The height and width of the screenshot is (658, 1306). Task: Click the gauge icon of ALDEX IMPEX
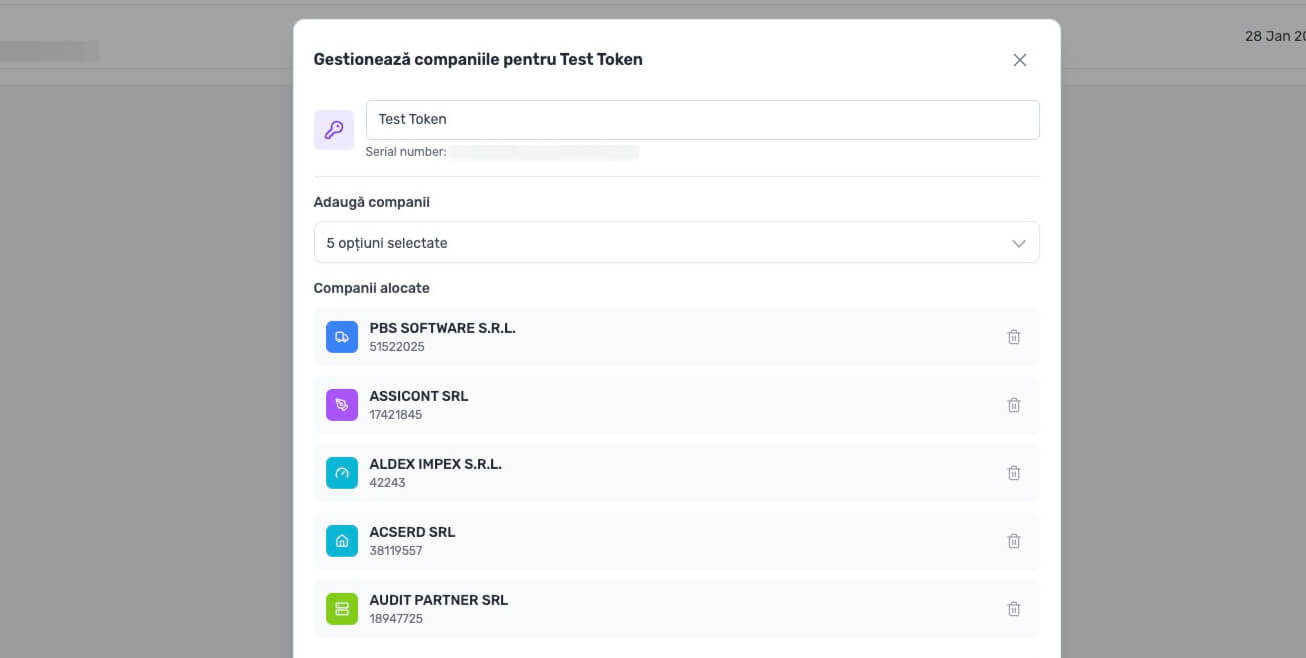pyautogui.click(x=342, y=473)
